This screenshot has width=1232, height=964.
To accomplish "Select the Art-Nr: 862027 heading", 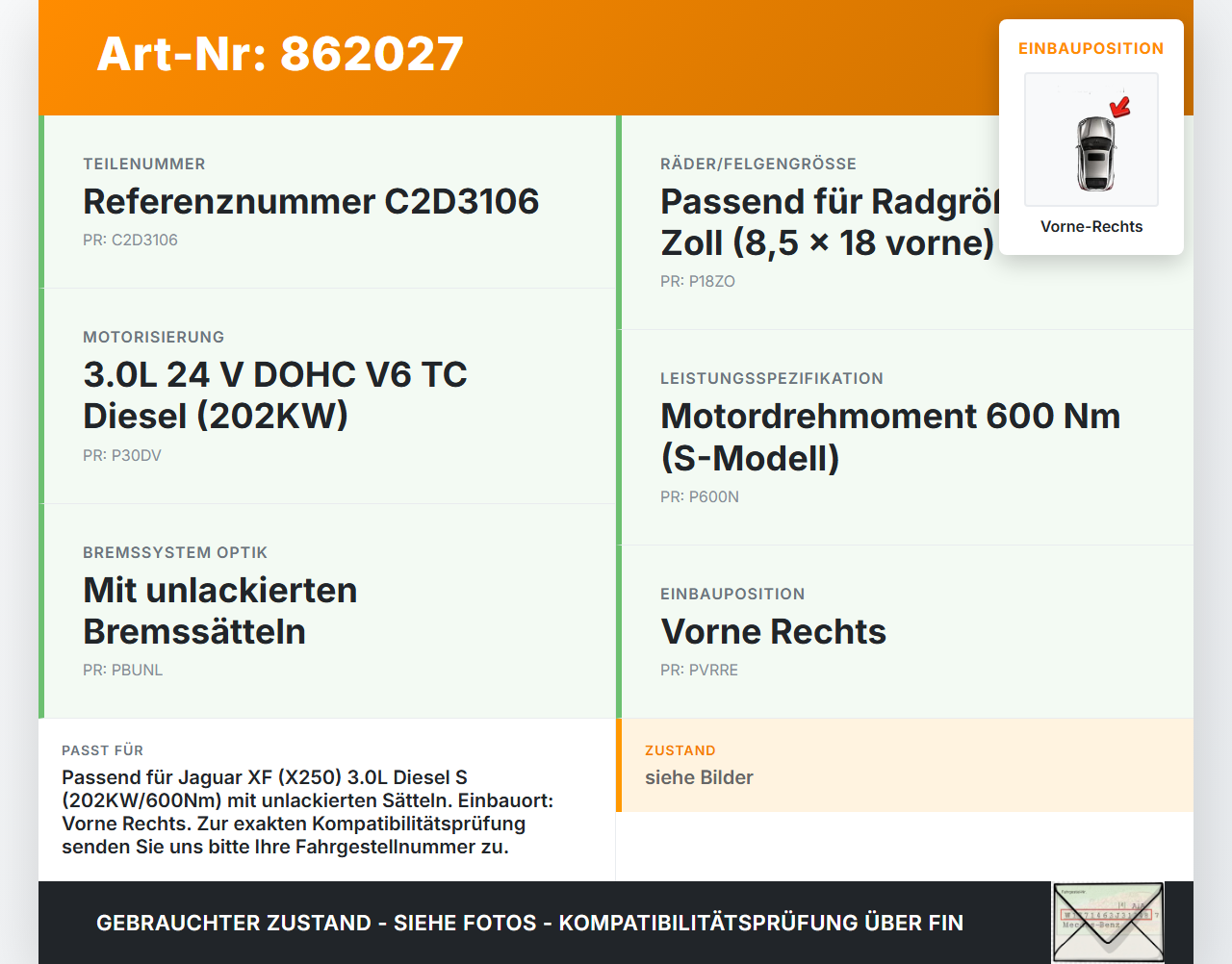I will [x=280, y=54].
